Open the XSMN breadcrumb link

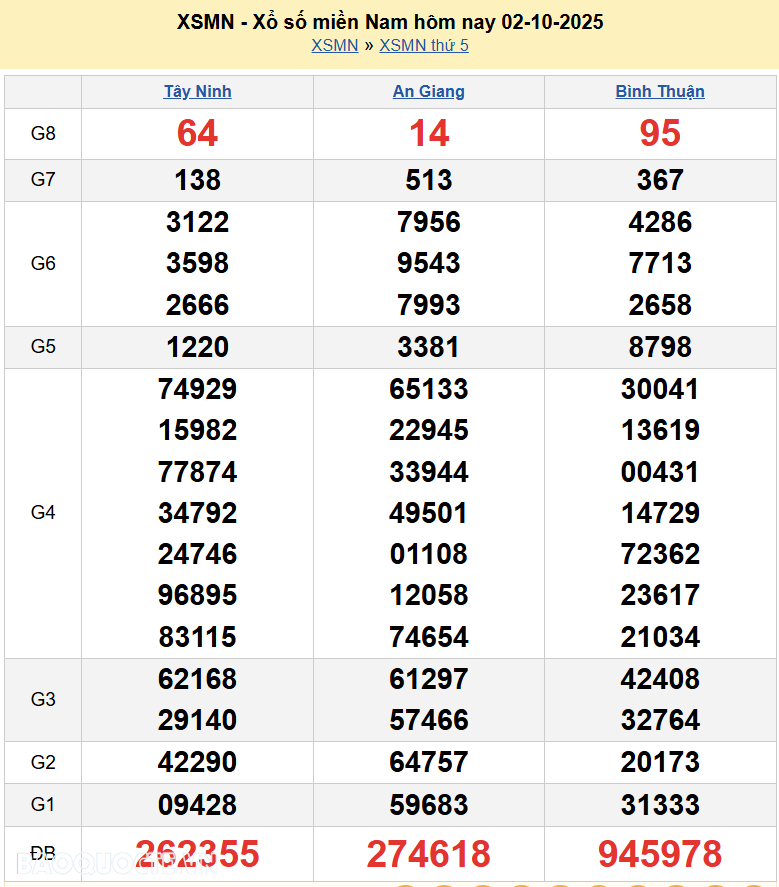click(x=334, y=45)
